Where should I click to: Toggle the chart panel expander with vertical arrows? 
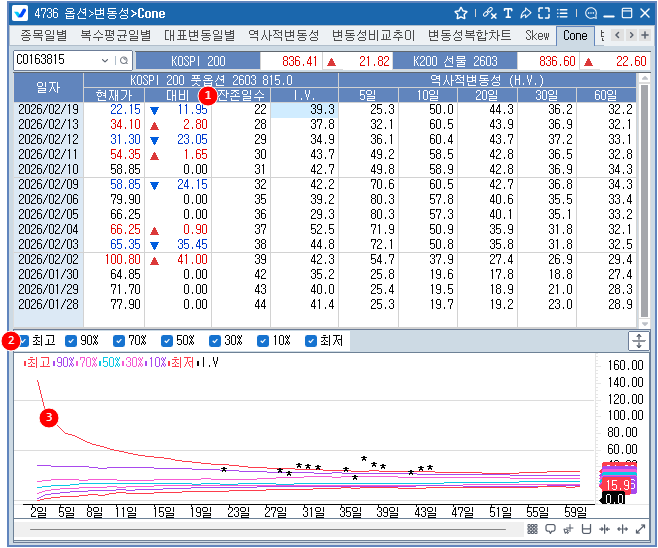pos(639,341)
